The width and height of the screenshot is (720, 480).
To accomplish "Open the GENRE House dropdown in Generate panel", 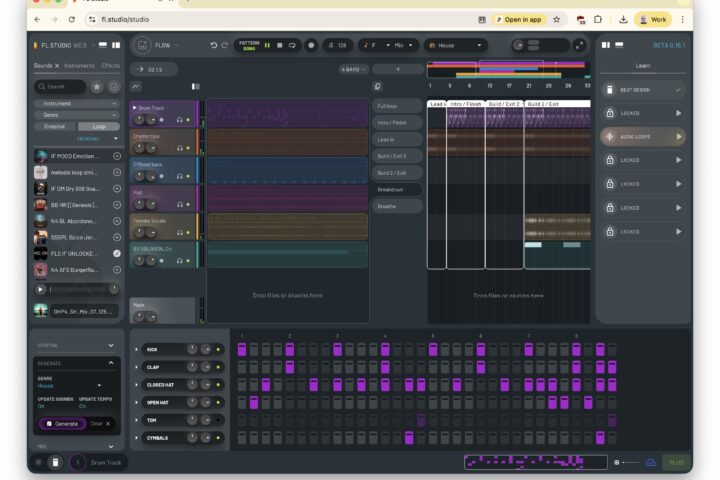I will click(x=70, y=385).
